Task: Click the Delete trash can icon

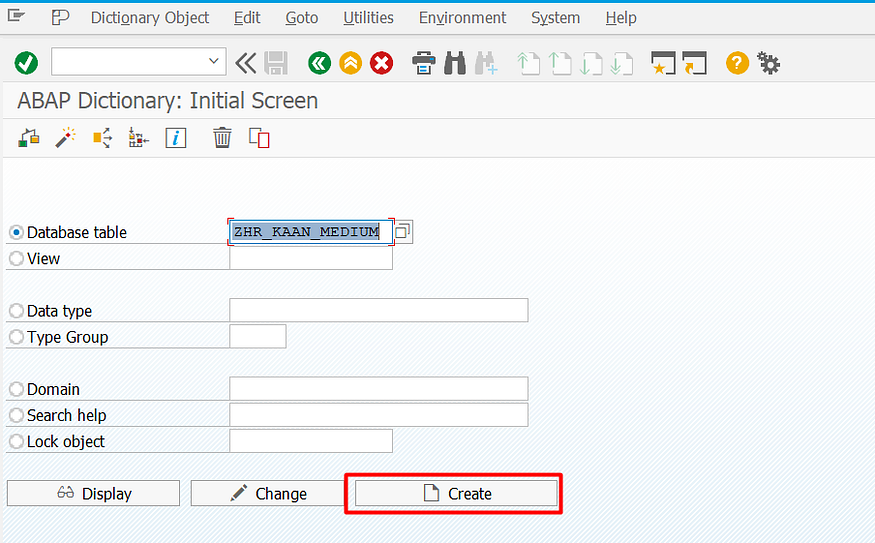Action: 222,137
